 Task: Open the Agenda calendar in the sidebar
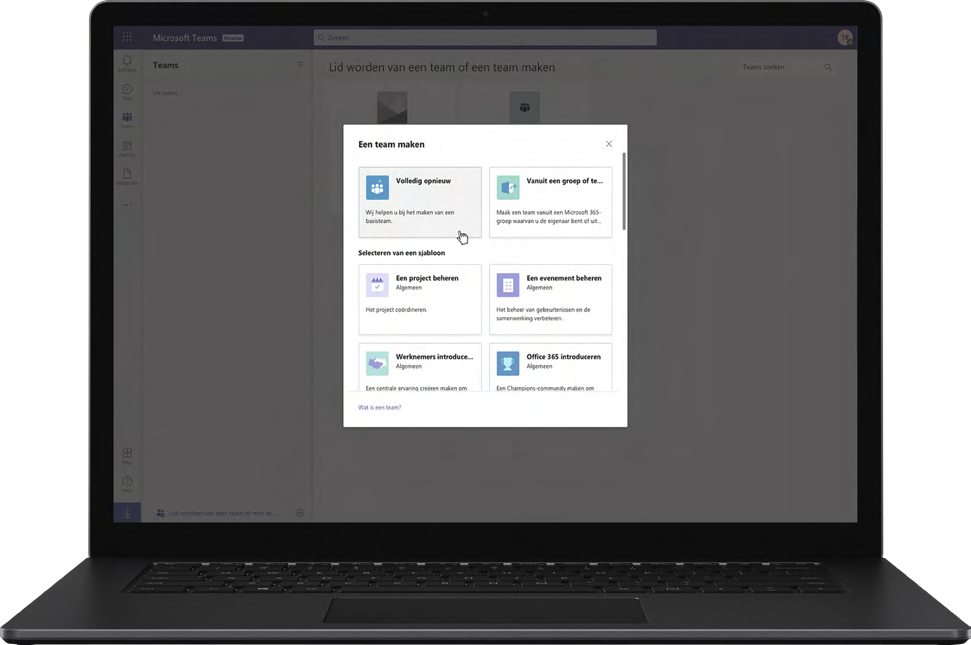coord(127,146)
